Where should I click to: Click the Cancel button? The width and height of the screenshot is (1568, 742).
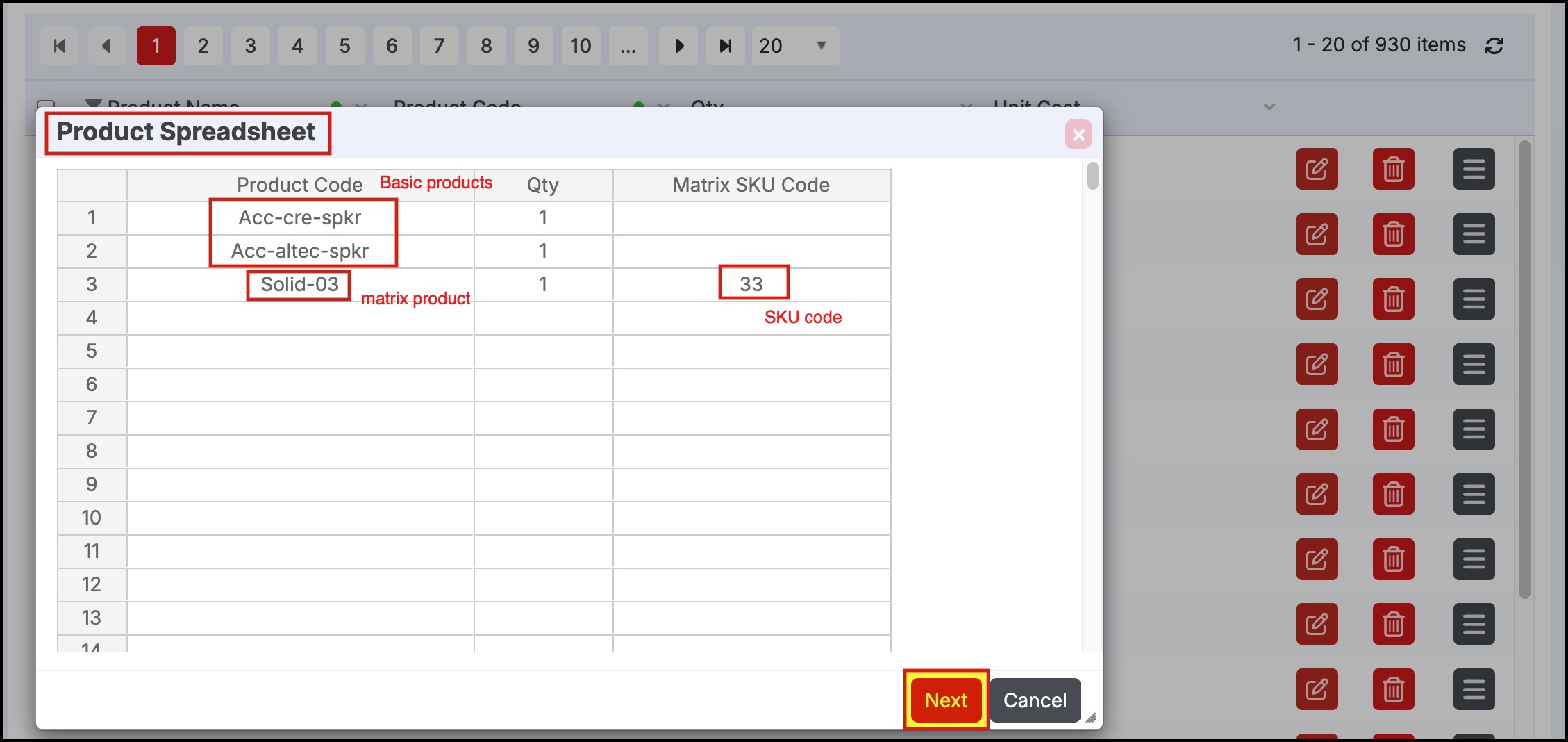[1035, 700]
